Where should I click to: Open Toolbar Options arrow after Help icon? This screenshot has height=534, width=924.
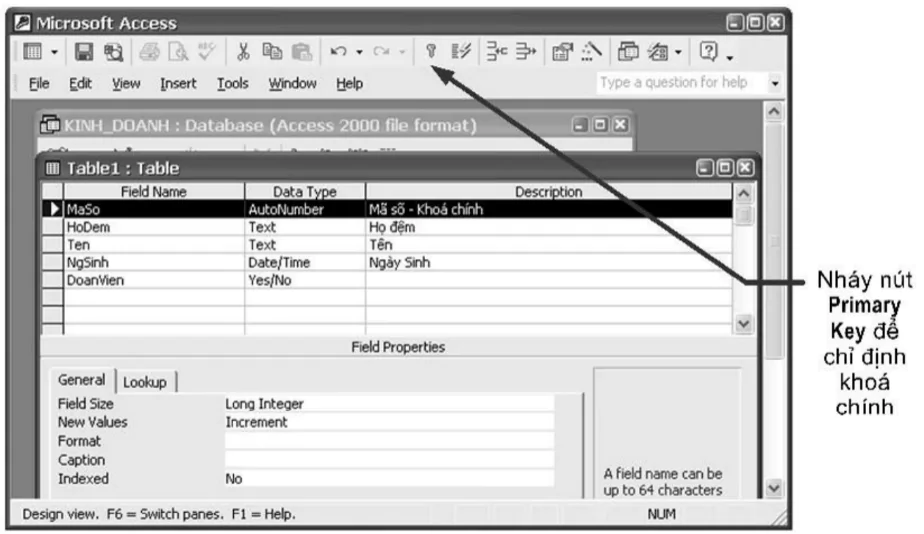(730, 58)
